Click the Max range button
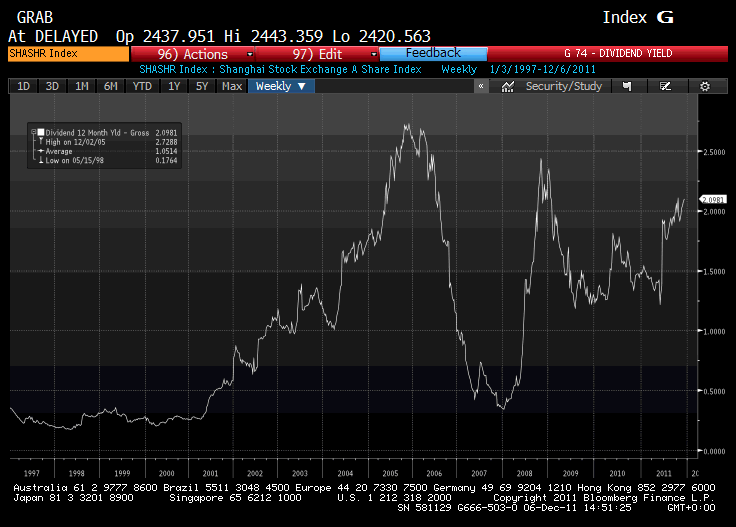736x527 pixels. (x=232, y=87)
